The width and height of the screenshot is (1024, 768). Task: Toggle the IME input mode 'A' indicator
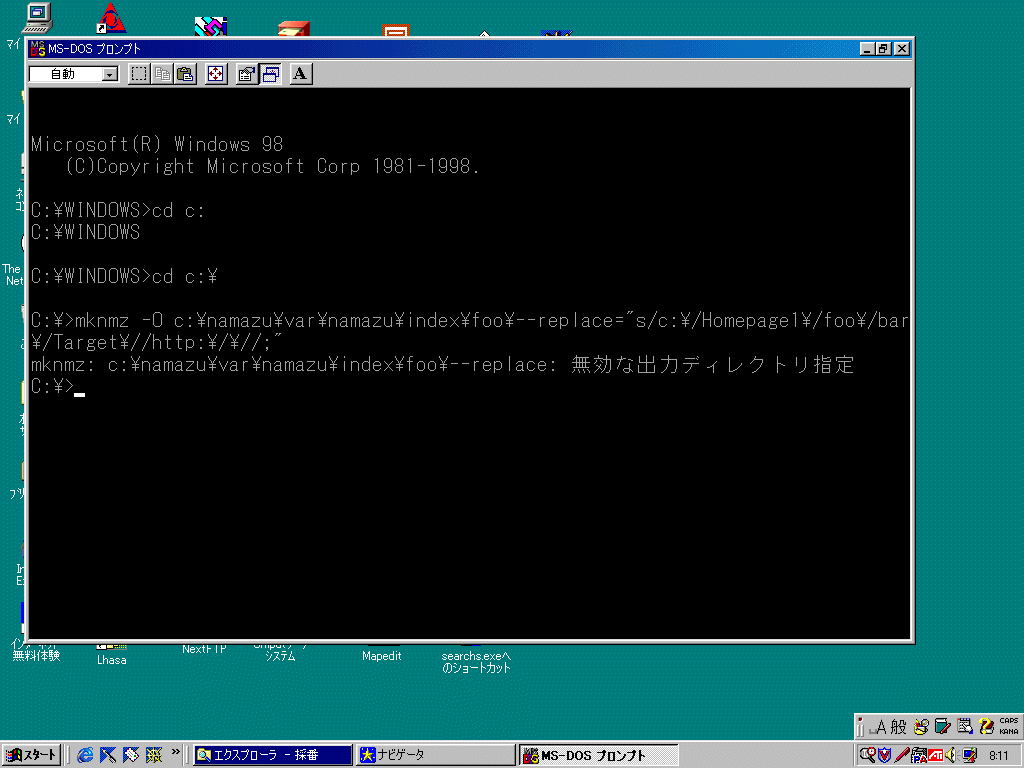(880, 727)
